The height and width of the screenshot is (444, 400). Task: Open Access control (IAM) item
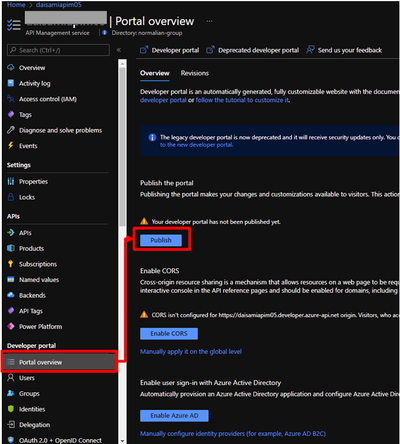48,99
